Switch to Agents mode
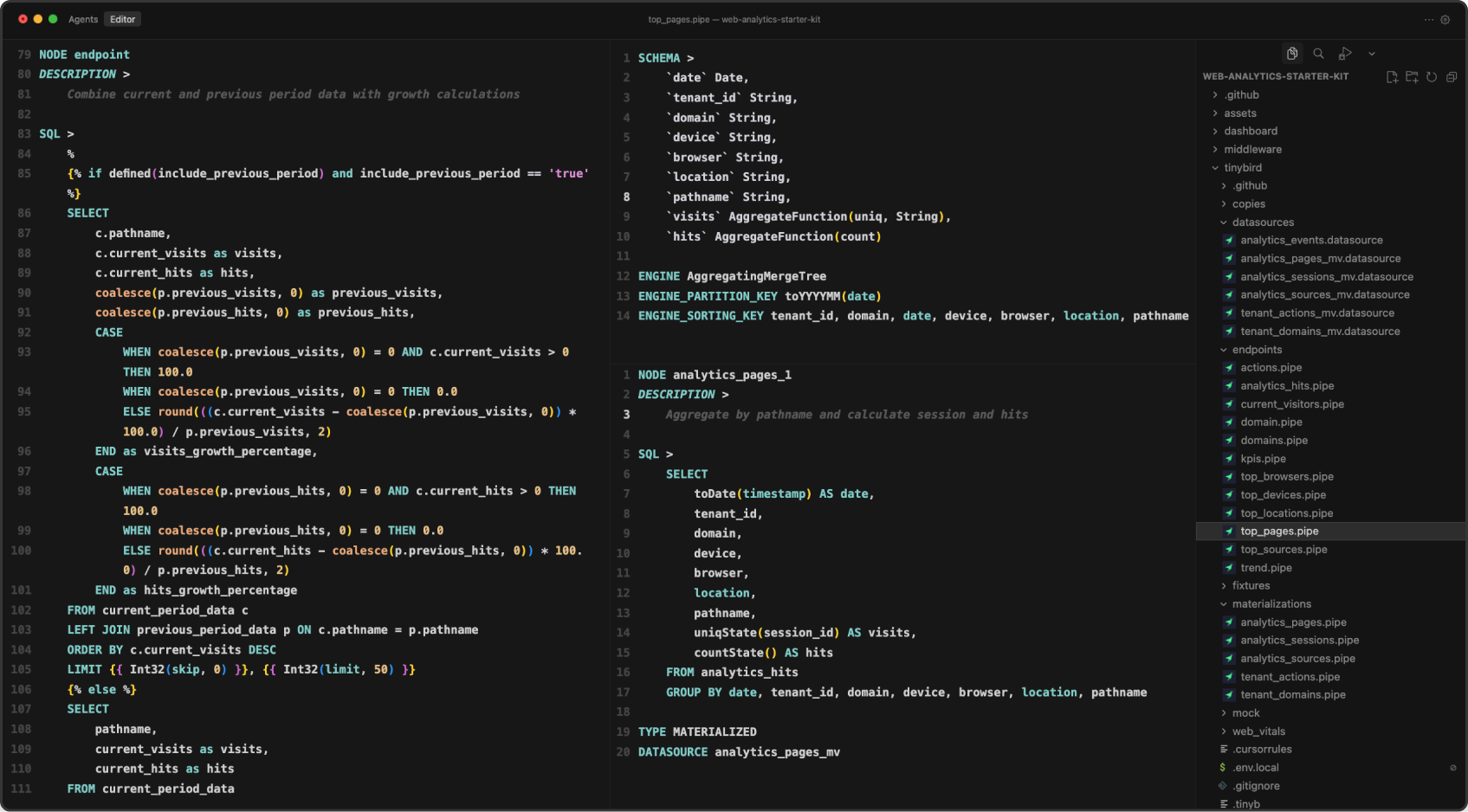The height and width of the screenshot is (812, 1468). pos(83,19)
